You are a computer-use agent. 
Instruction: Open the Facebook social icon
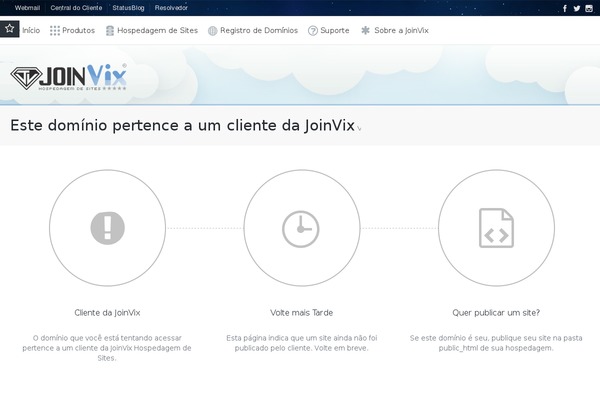(565, 8)
